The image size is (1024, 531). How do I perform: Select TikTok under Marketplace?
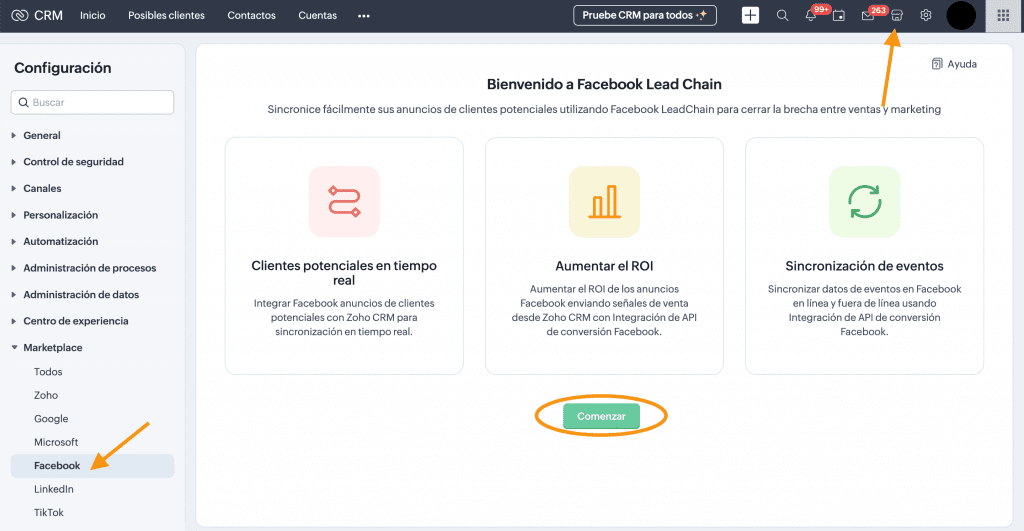coord(49,513)
